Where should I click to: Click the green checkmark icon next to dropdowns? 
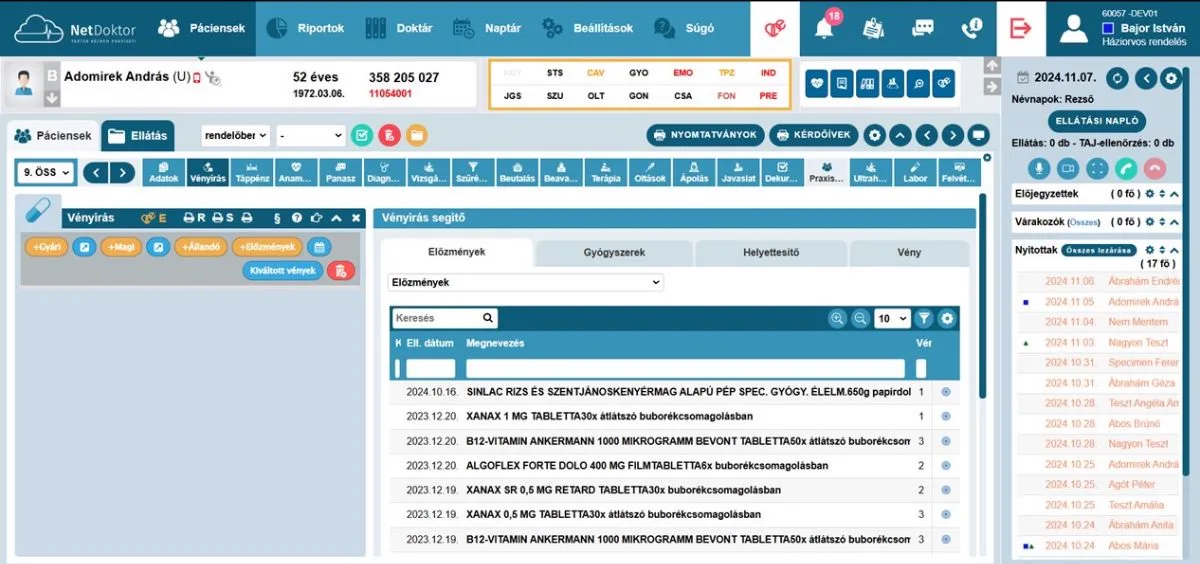(x=362, y=135)
